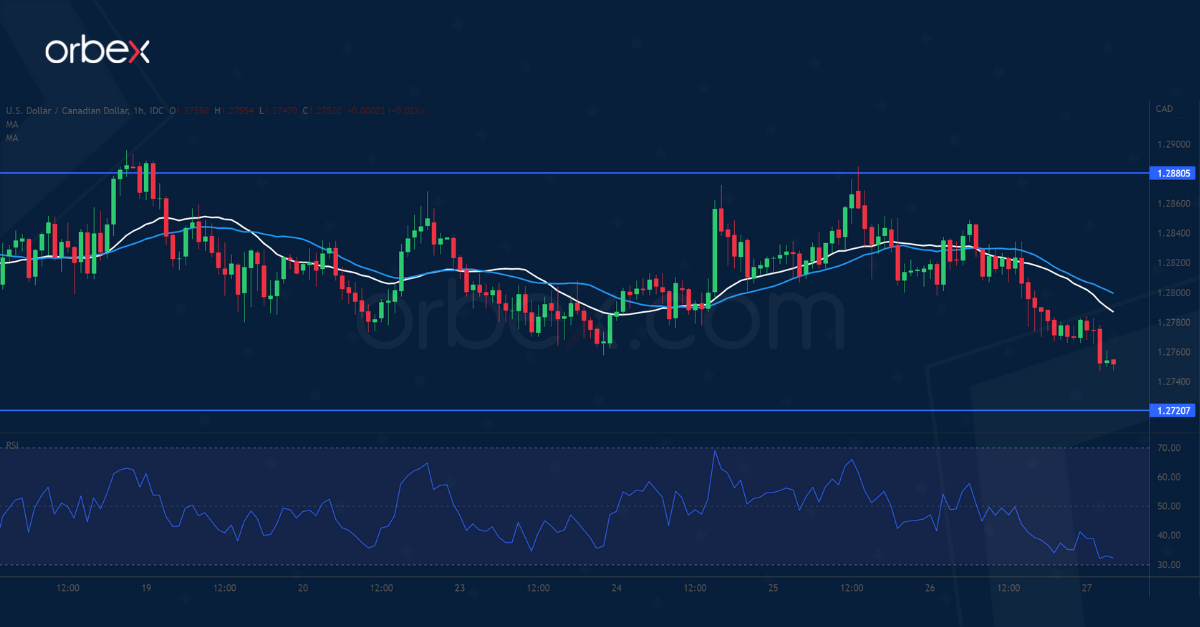
Task: Click date marker 23 on time axis
Action: [461, 589]
